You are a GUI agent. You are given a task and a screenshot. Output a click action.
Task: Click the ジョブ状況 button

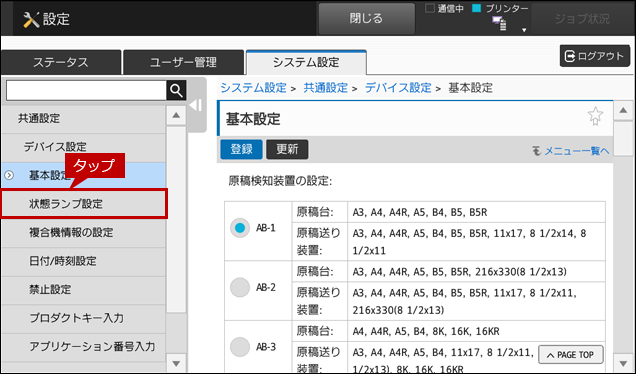click(x=582, y=19)
